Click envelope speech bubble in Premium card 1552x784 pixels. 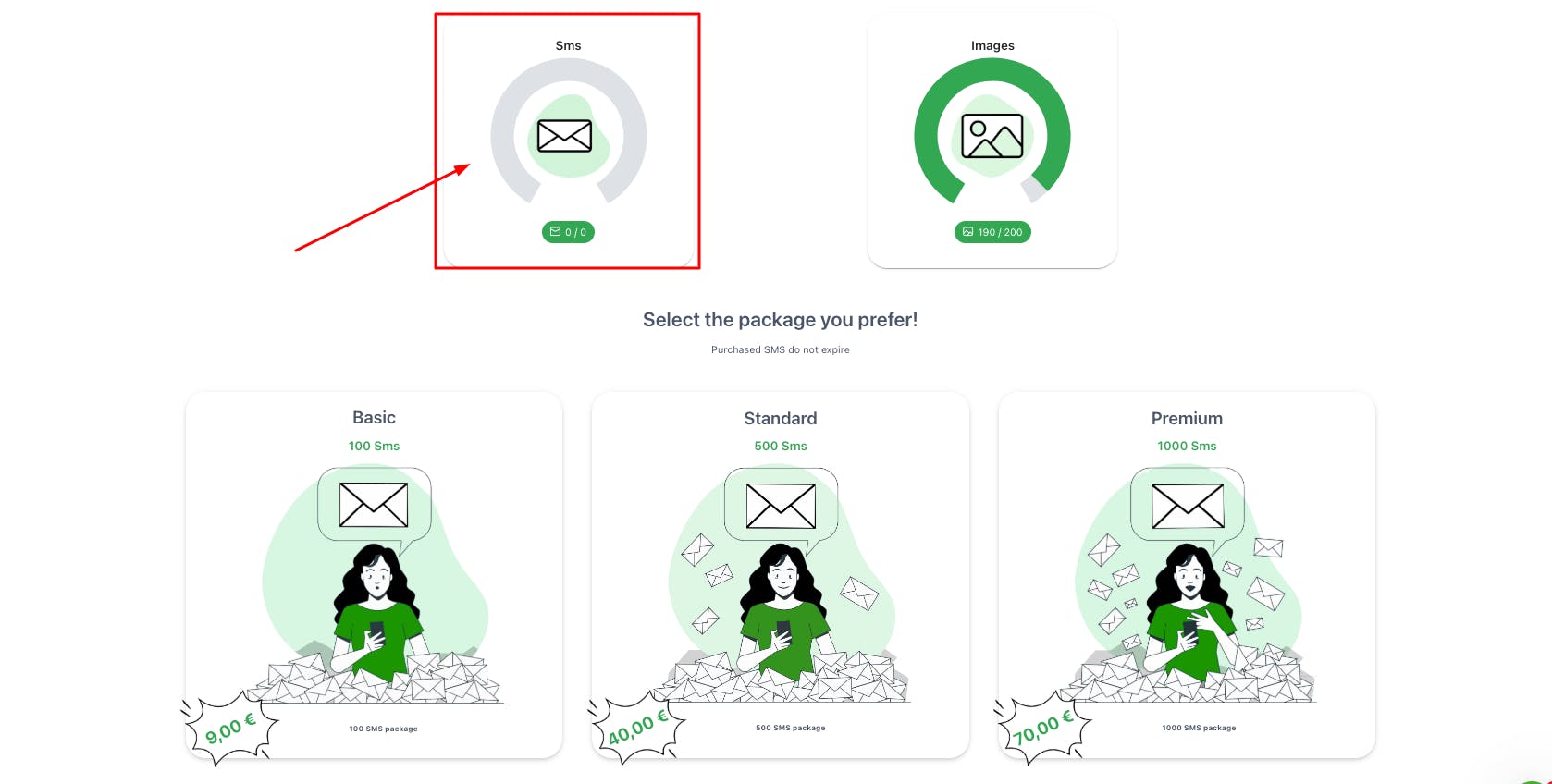pyautogui.click(x=1188, y=506)
